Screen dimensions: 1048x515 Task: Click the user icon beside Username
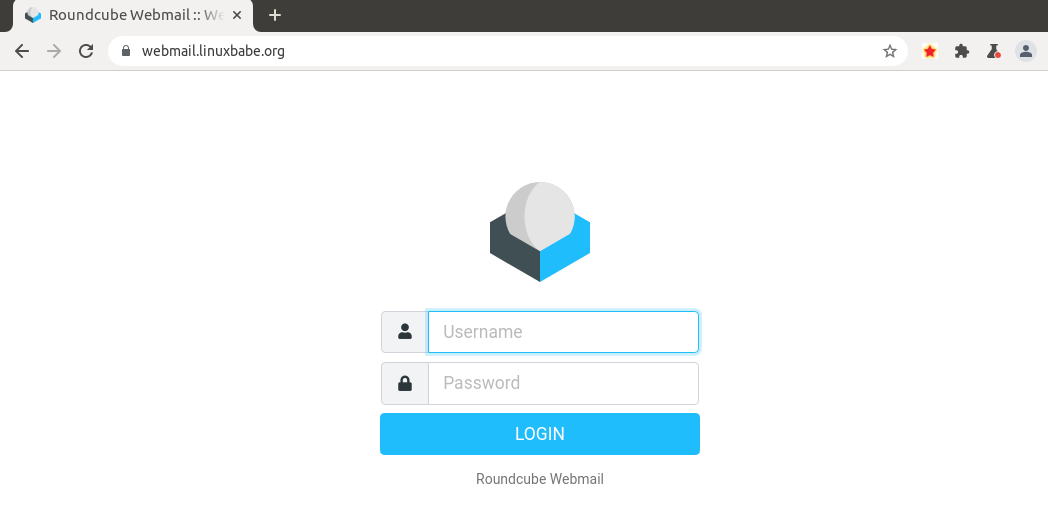[x=405, y=332]
